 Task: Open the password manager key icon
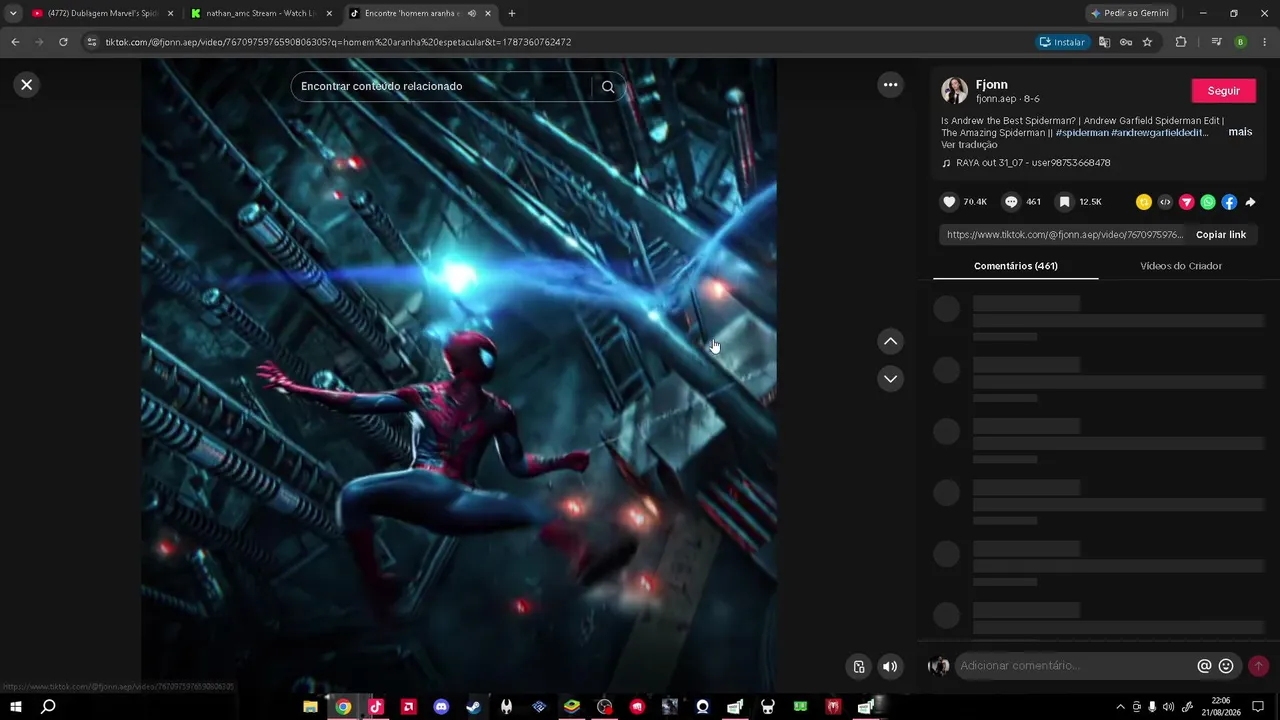tap(1126, 42)
